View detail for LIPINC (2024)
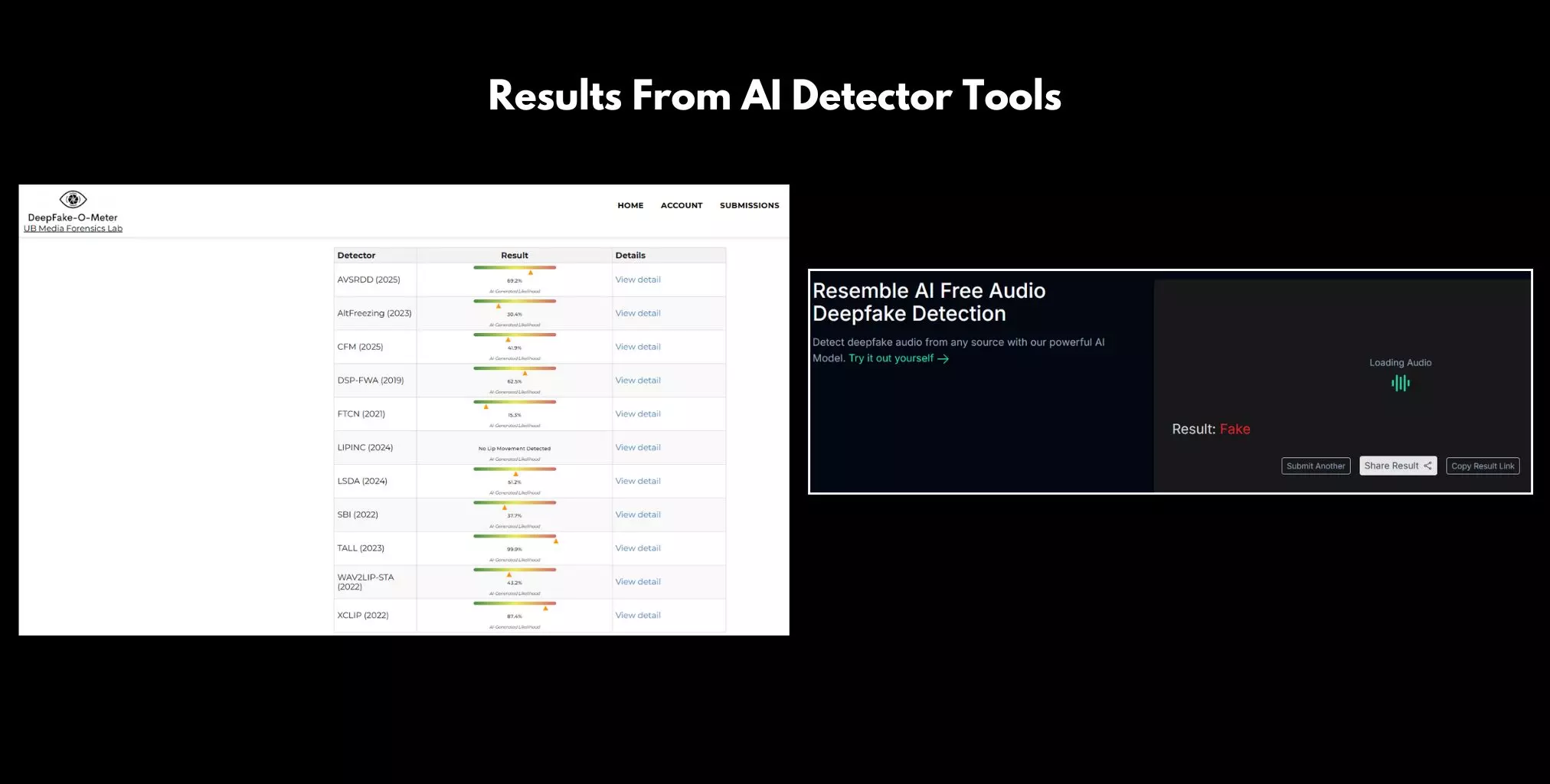Screen dimensions: 1550x784 click(x=638, y=448)
